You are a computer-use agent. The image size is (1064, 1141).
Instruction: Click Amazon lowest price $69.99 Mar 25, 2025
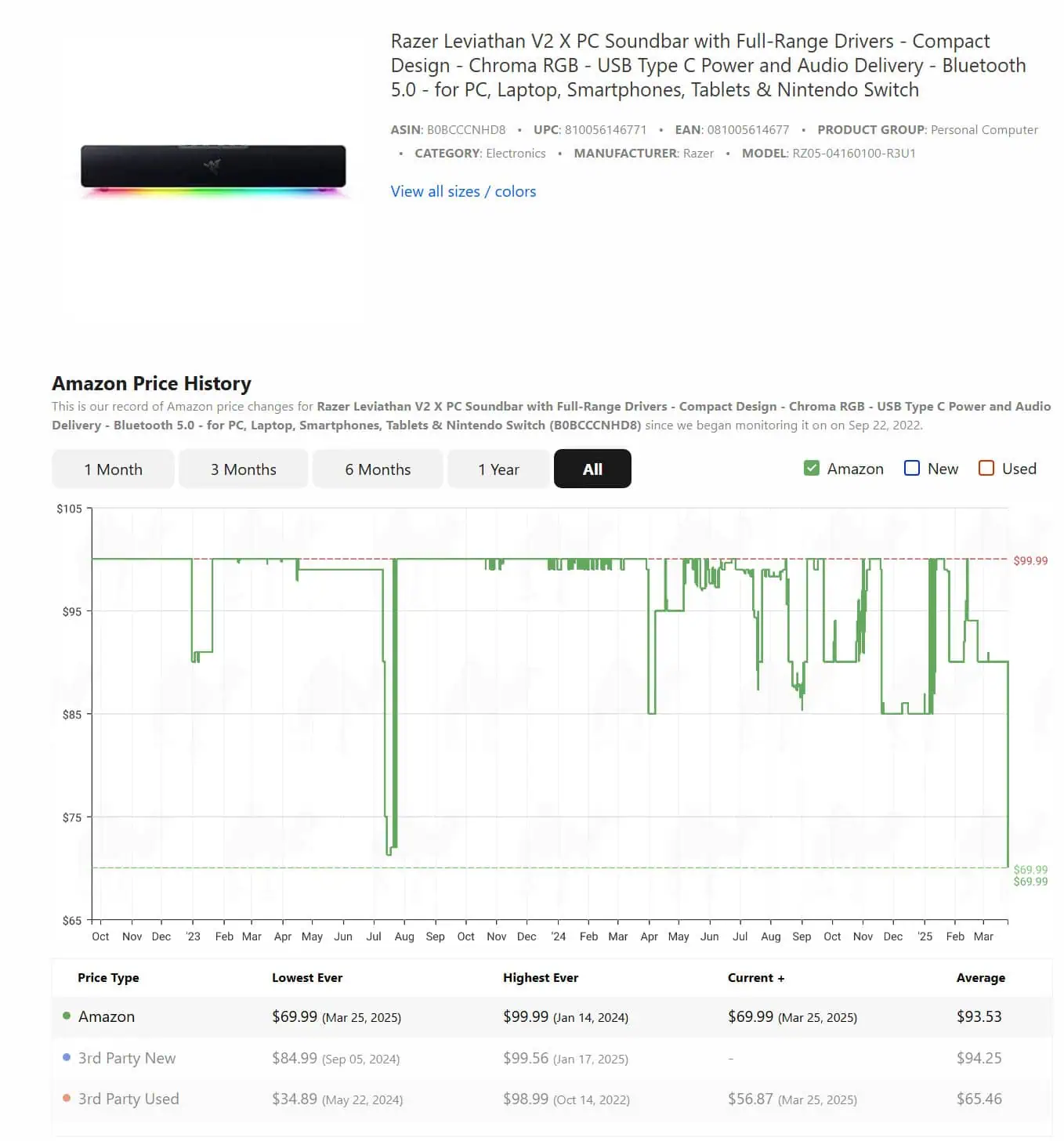pos(336,1016)
